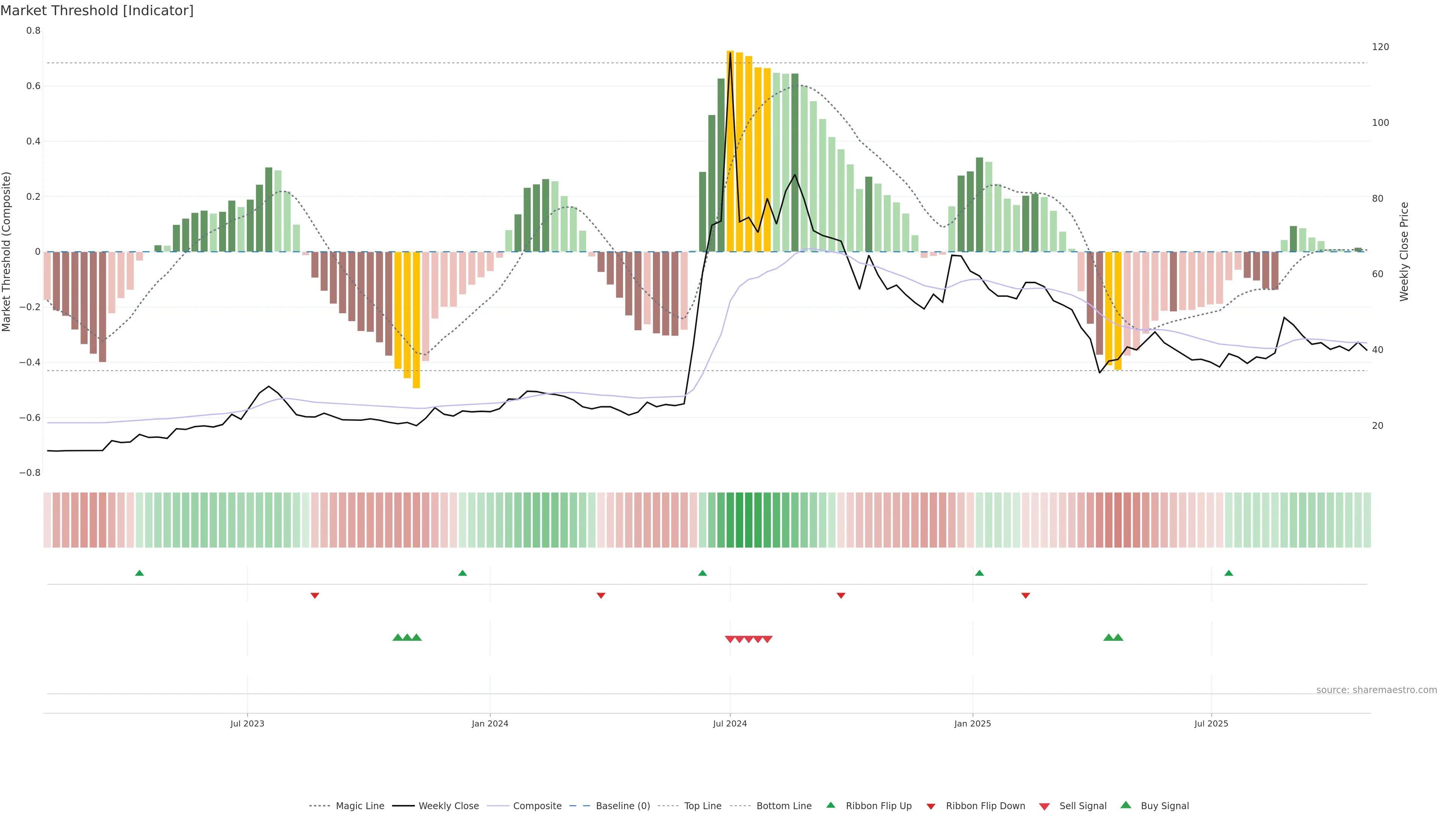Click the Market Threshold [Indicator] chart title
Viewport: 1456px width, 819px height.
pyautogui.click(x=97, y=10)
